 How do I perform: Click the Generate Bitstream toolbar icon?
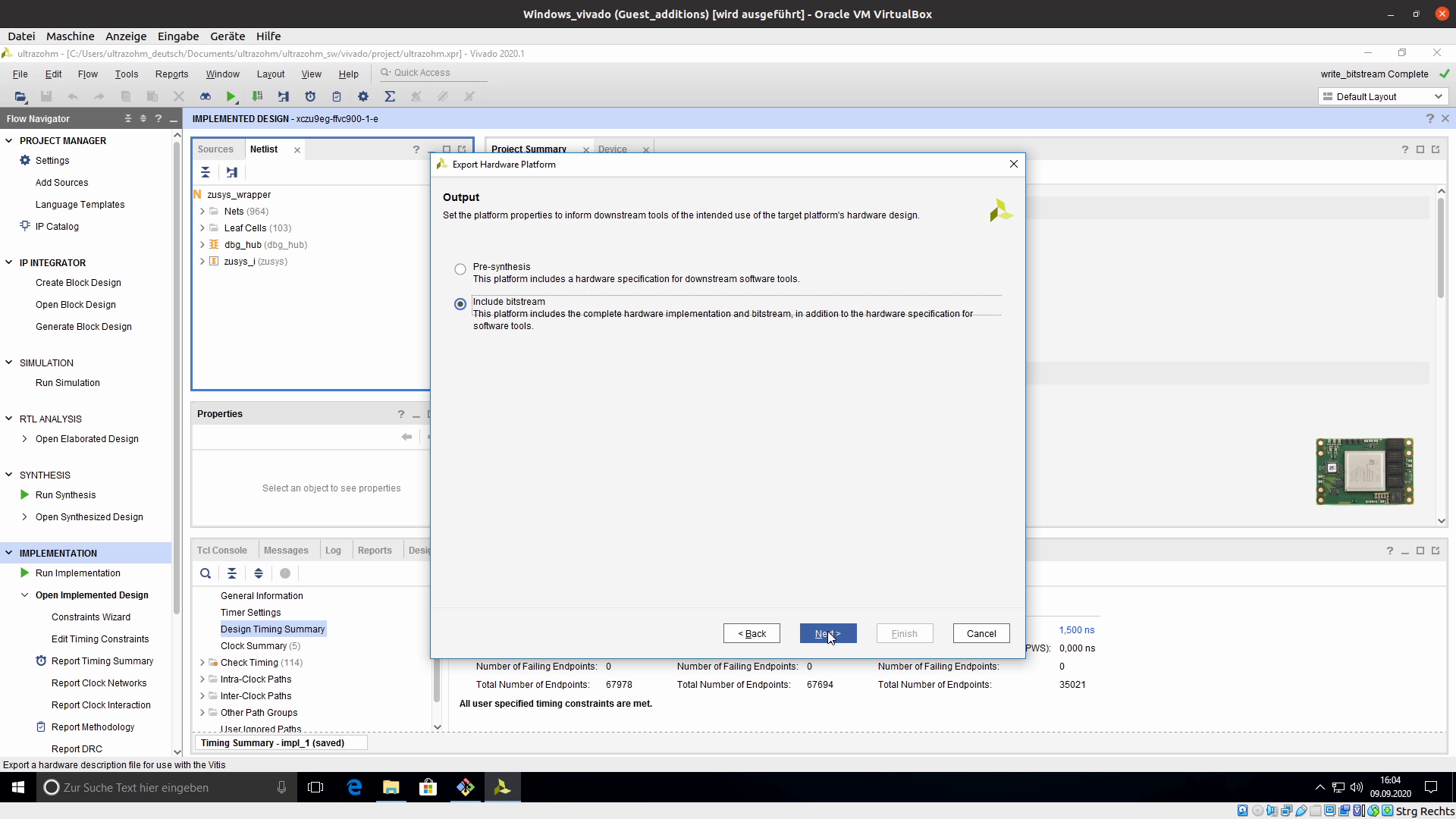pyautogui.click(x=257, y=96)
